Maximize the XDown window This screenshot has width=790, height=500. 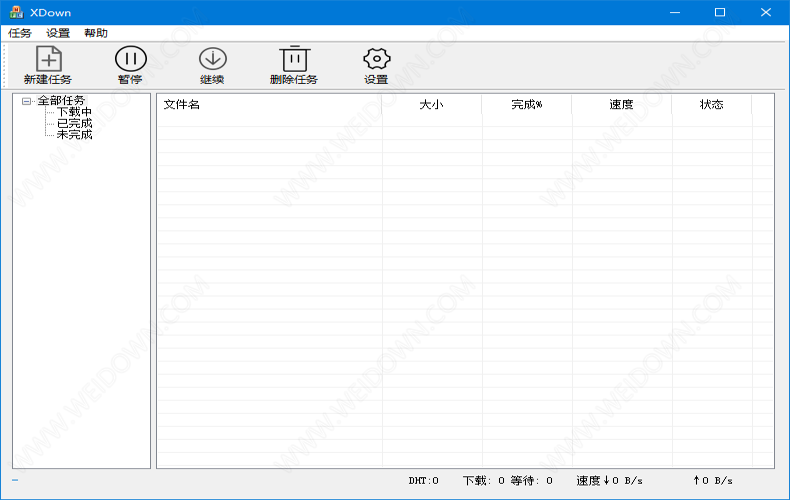[x=720, y=12]
